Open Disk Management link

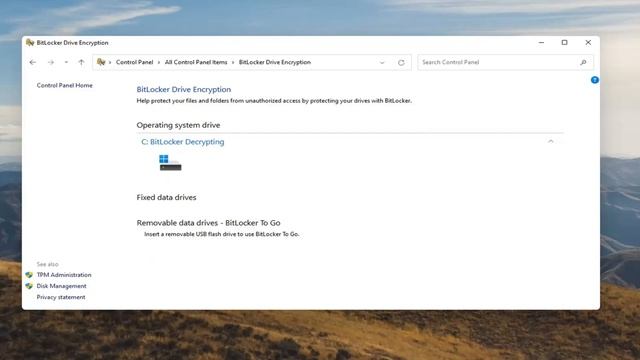(61, 286)
